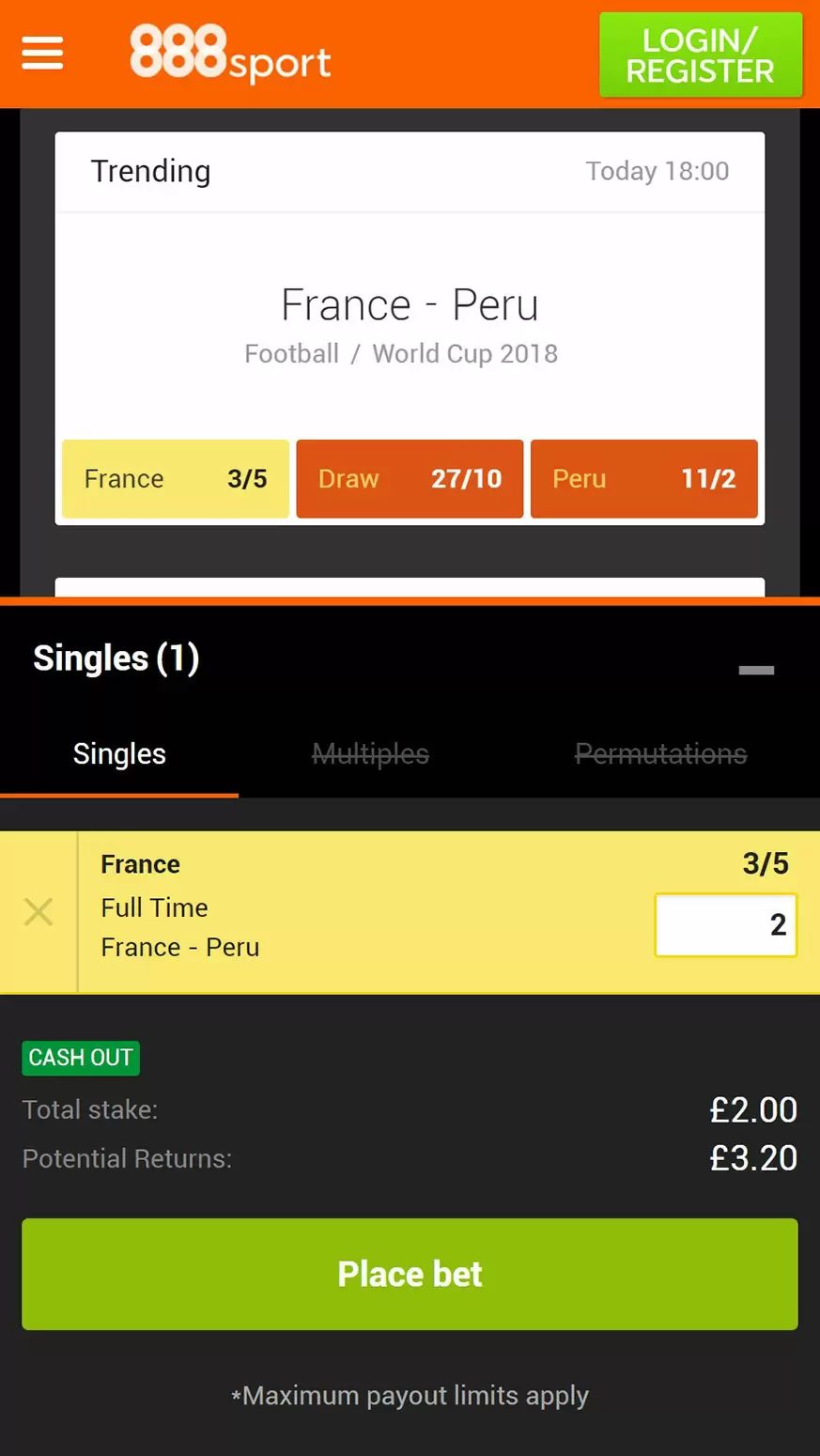Screen dimensions: 820x1456
Task: Click the Login/Register button
Action: [701, 55]
